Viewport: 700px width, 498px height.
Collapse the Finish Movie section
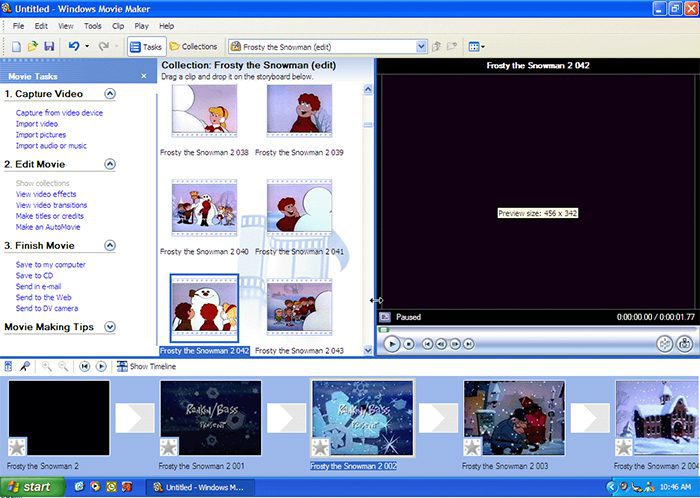(110, 245)
